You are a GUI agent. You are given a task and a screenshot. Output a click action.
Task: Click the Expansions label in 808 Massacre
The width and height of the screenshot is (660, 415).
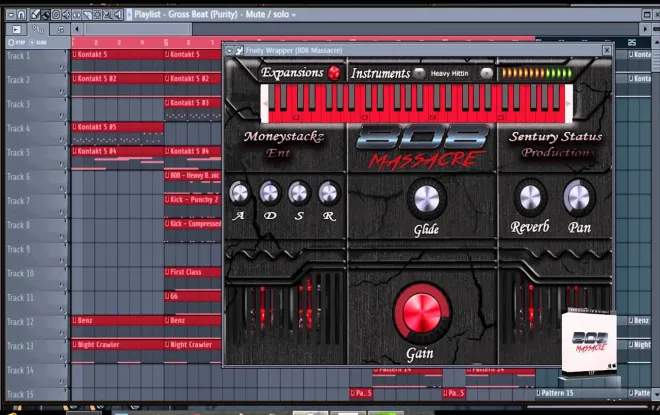[x=292, y=73]
